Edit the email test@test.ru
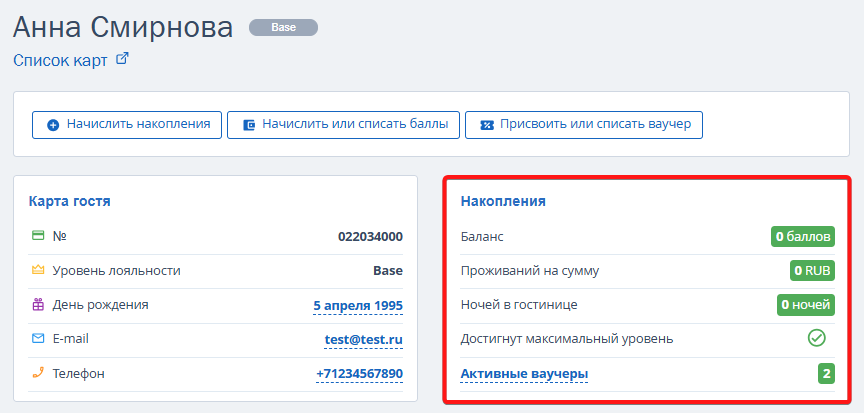This screenshot has height=414, width=865. [364, 340]
